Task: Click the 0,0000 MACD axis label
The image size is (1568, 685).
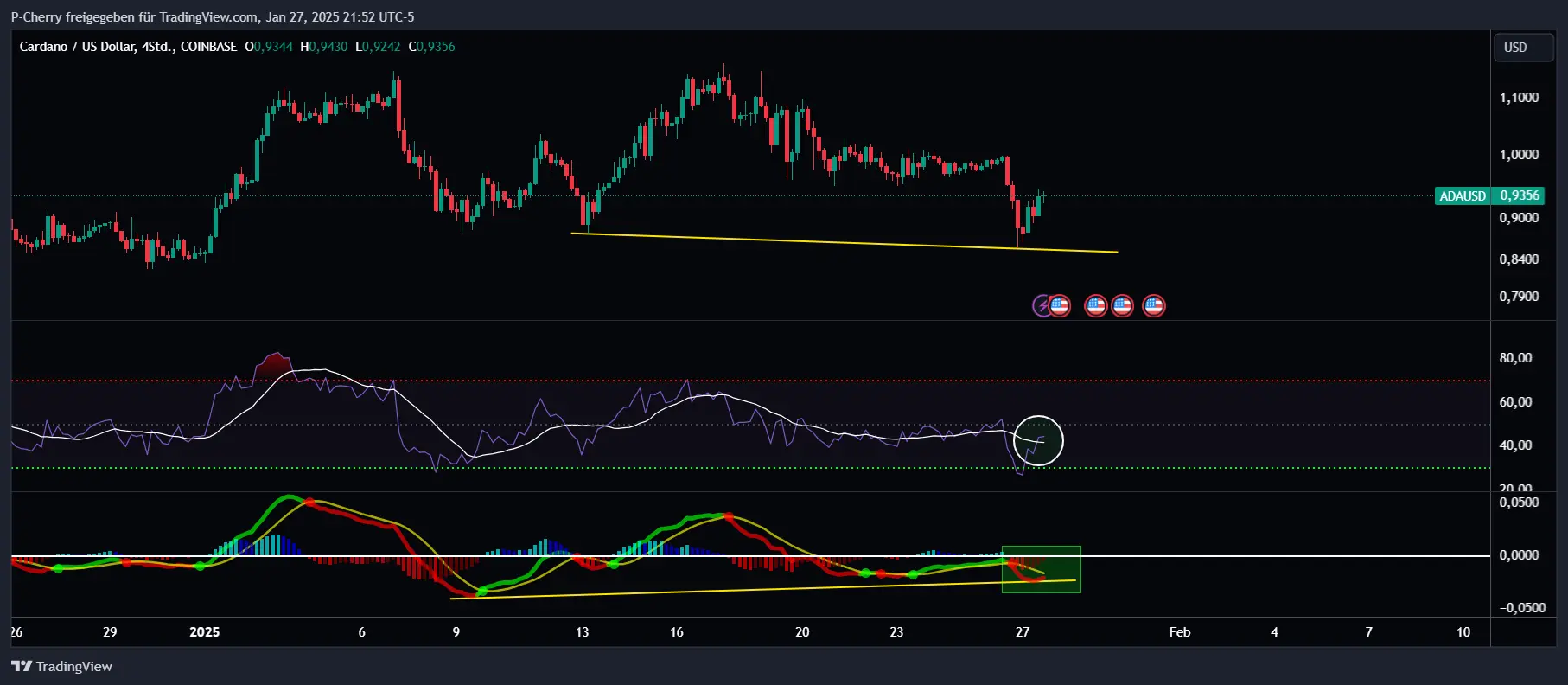Action: pyautogui.click(x=1519, y=555)
